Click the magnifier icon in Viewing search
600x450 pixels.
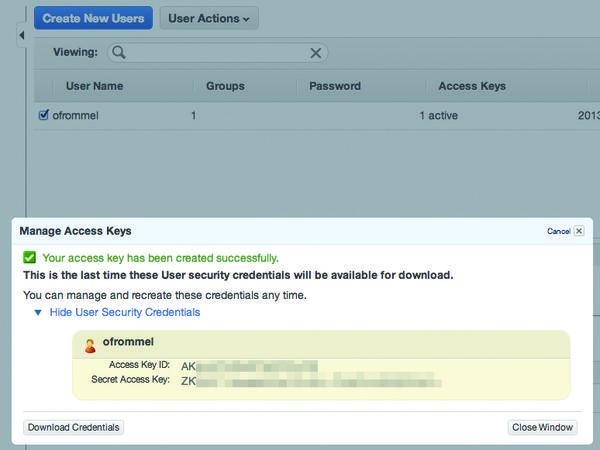119,52
